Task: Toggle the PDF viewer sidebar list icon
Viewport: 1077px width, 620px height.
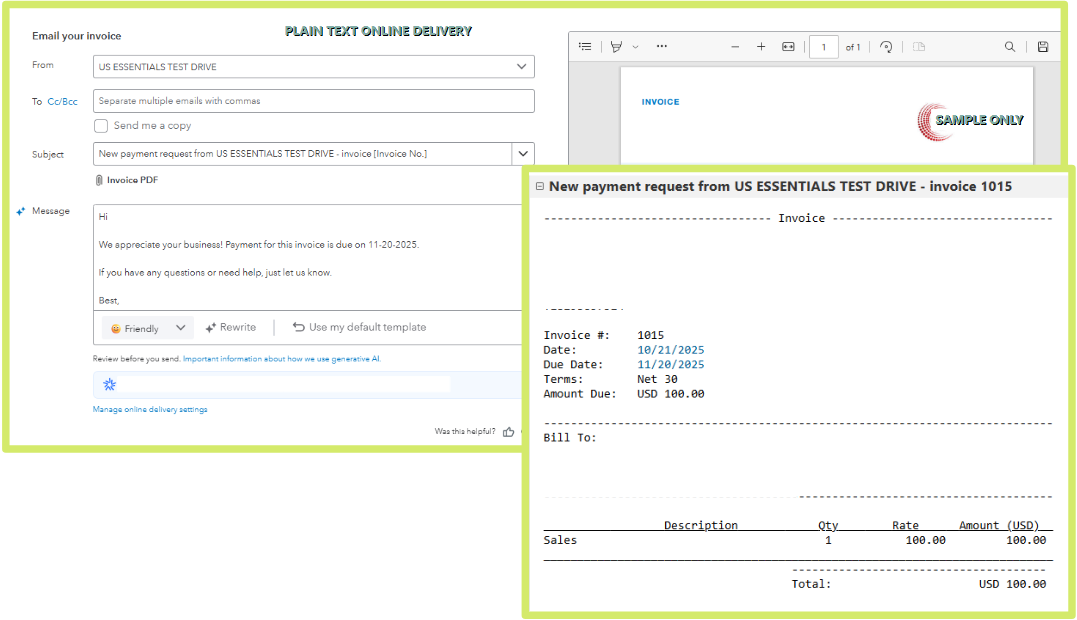Action: (585, 47)
